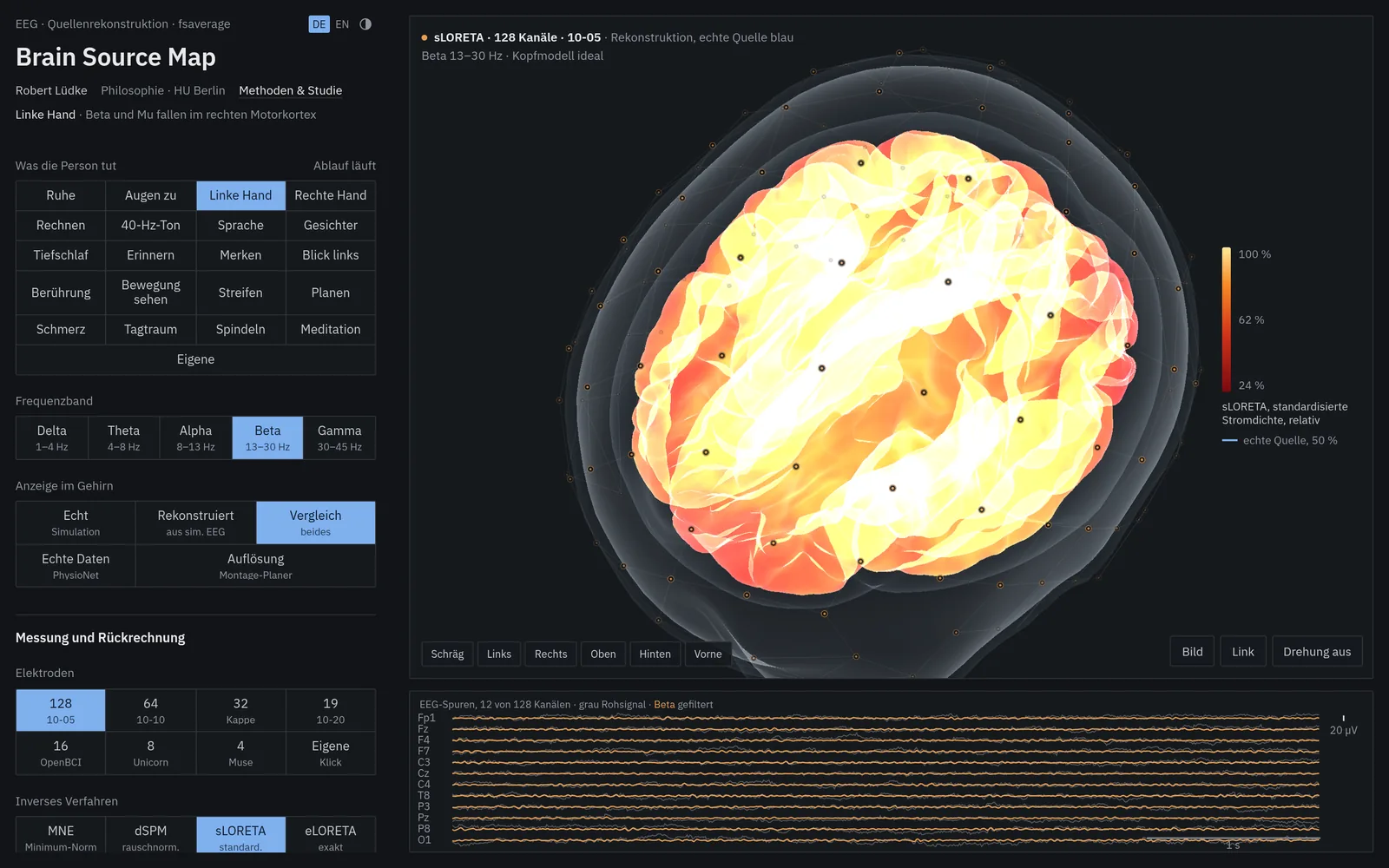Choose the Theta 4–8 Hz band
Screen dimensions: 1389x868
(124, 437)
